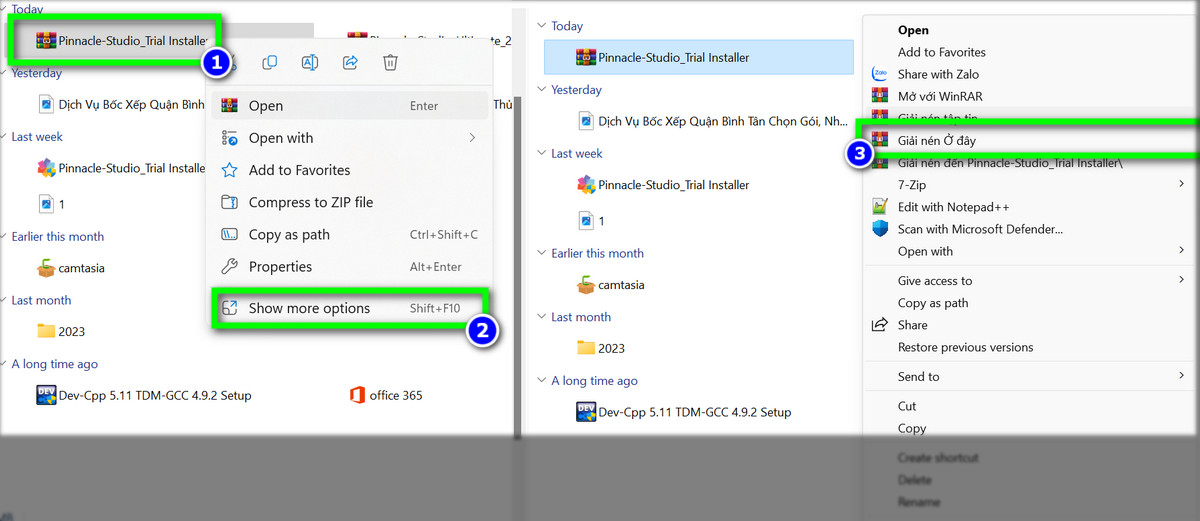Image resolution: width=1200 pixels, height=521 pixels.
Task: Click the Rename icon in the context menu toolbar
Action: click(310, 63)
